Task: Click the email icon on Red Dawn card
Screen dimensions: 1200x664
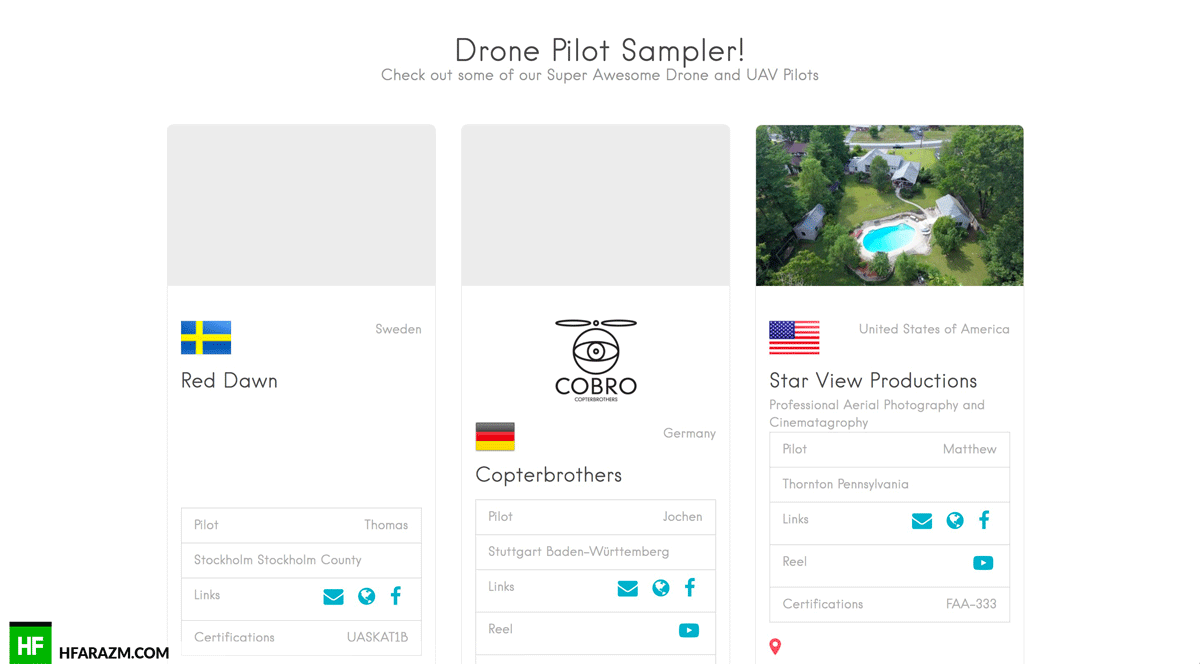Action: click(x=333, y=597)
